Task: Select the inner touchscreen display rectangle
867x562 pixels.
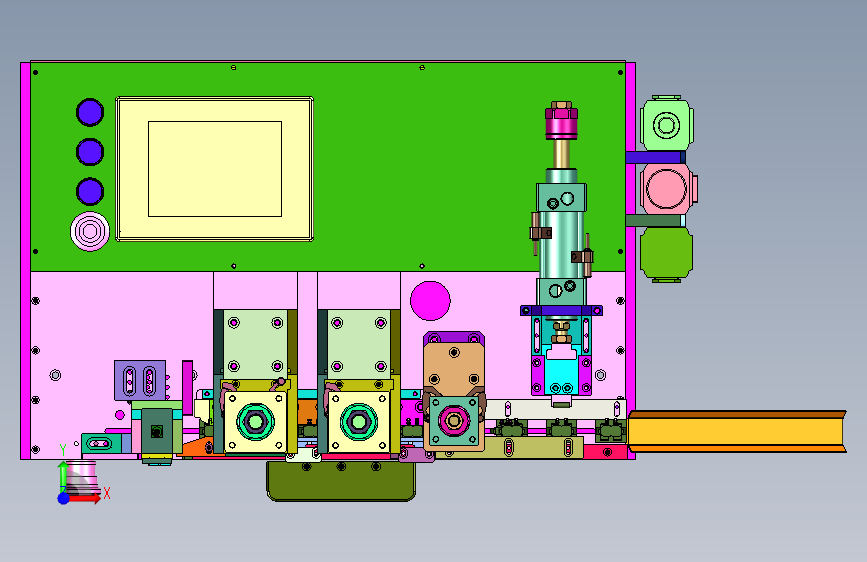Action: click(215, 169)
